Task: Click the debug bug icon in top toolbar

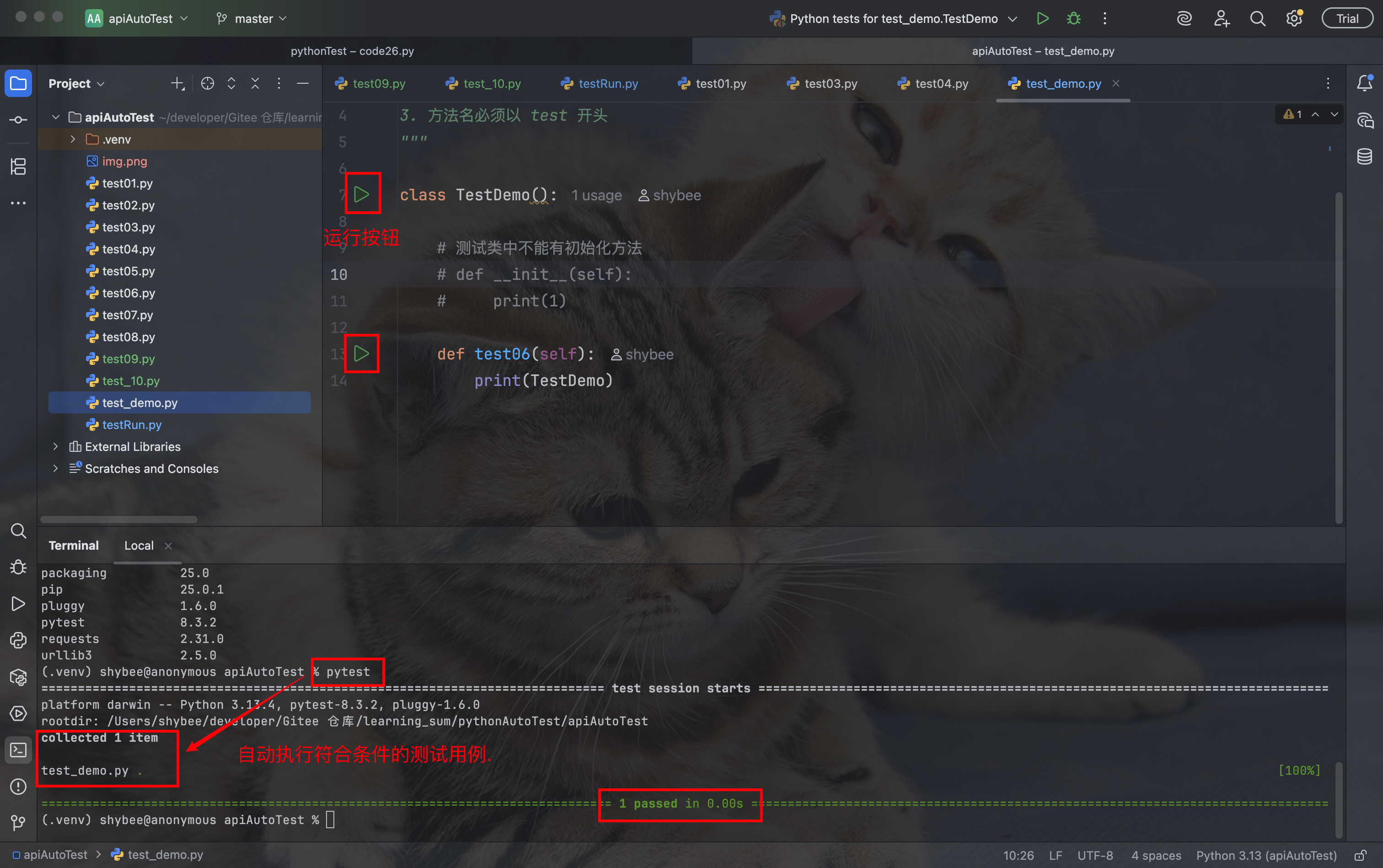Action: tap(1073, 18)
